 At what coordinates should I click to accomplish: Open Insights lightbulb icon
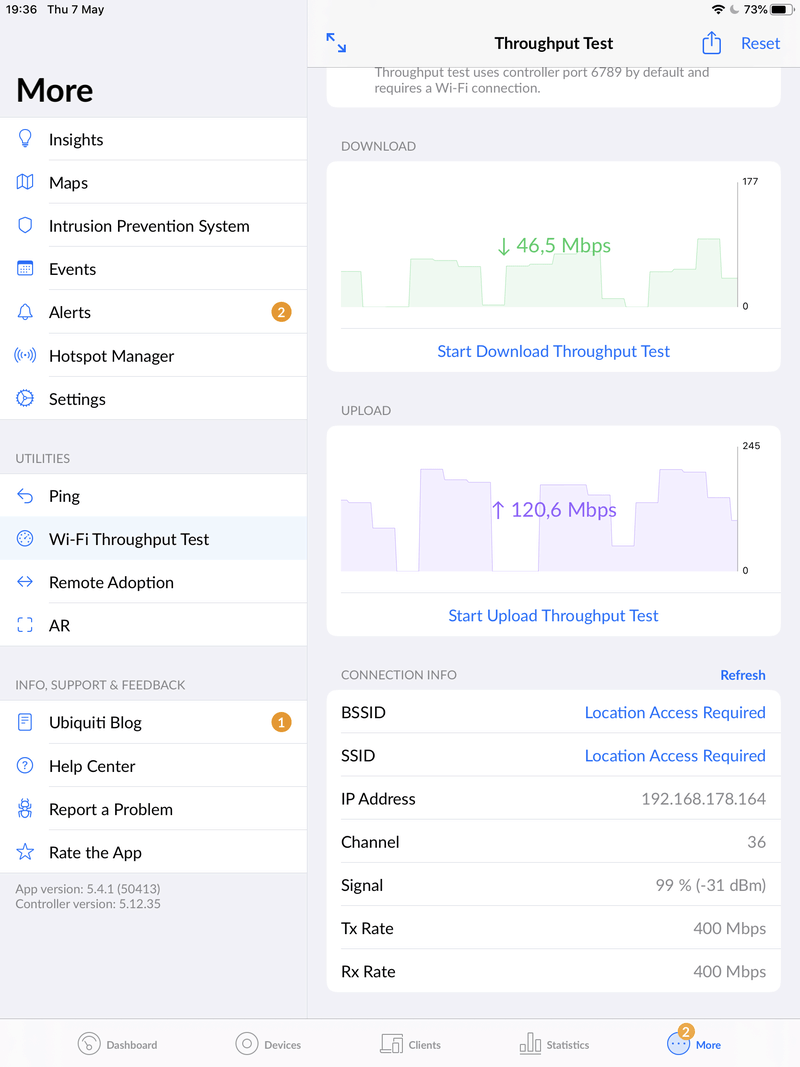click(25, 139)
